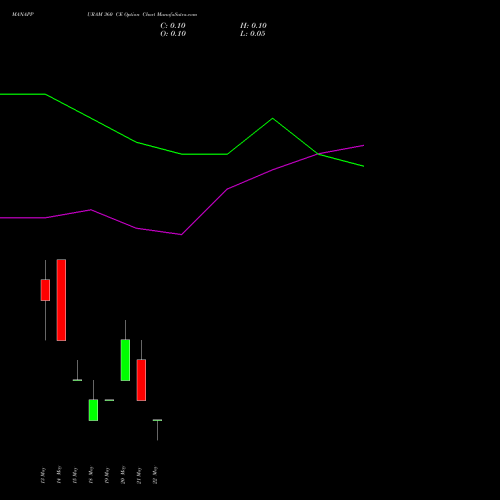This screenshot has height=500, width=500.
Task: Click the 'H: 0.10' high value
Action: point(253,26)
